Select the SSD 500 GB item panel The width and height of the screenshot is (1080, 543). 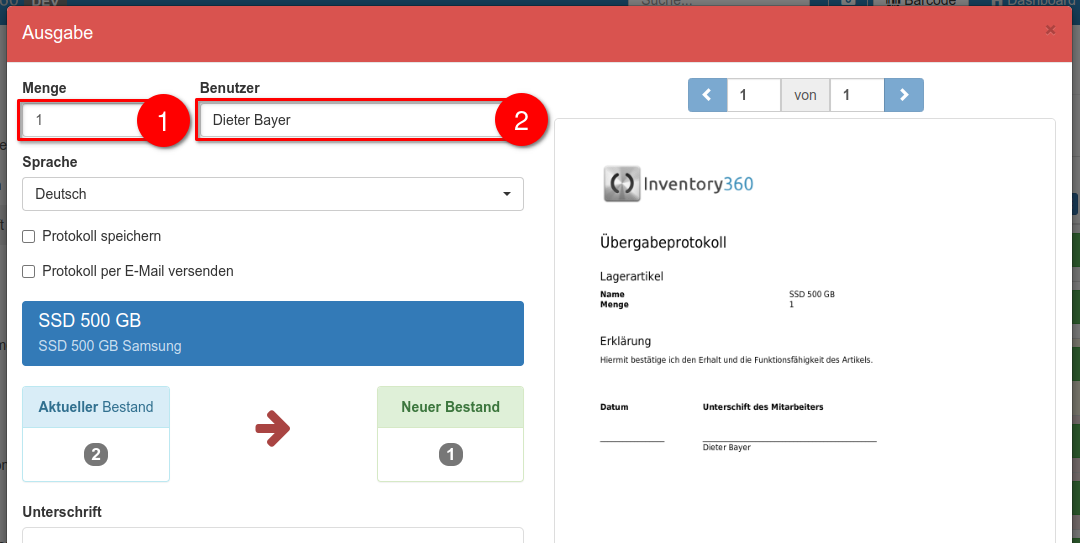pyautogui.click(x=272, y=333)
